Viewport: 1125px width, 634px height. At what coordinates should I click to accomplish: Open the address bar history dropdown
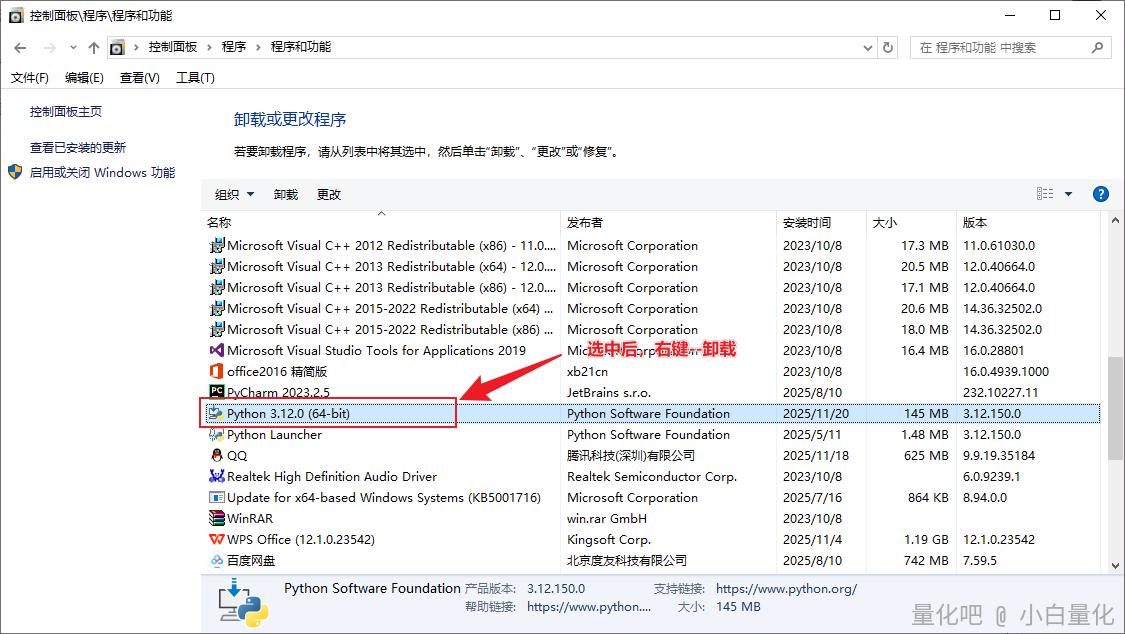click(866, 47)
